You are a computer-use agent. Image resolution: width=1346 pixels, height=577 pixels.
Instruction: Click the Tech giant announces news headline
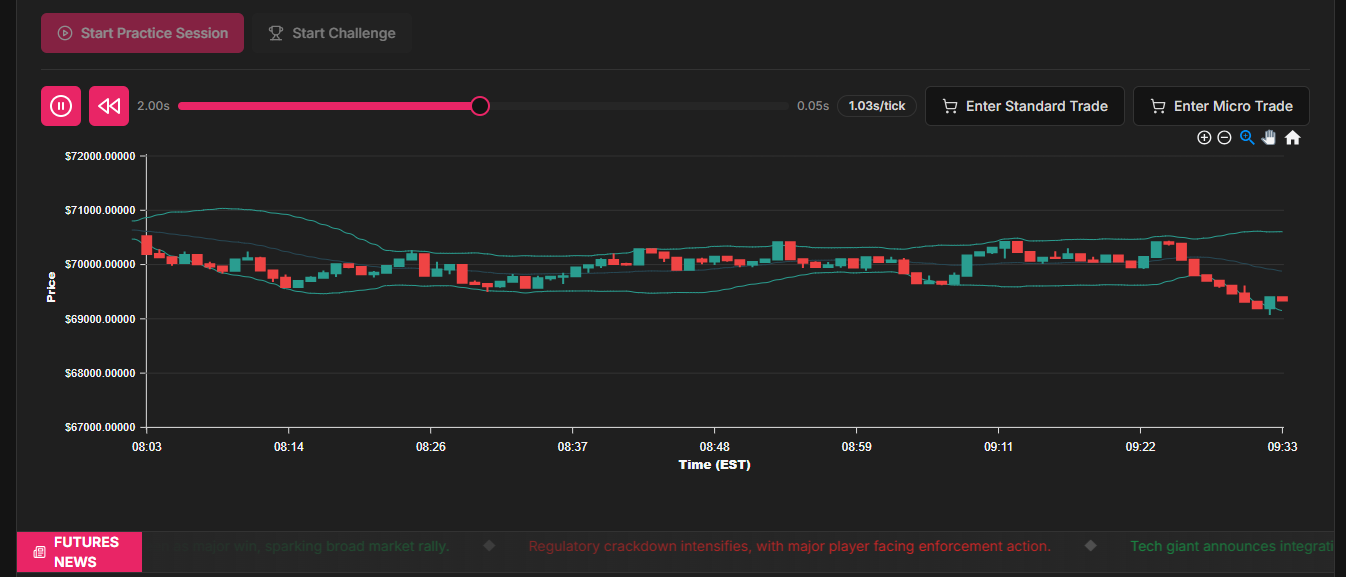point(1233,546)
